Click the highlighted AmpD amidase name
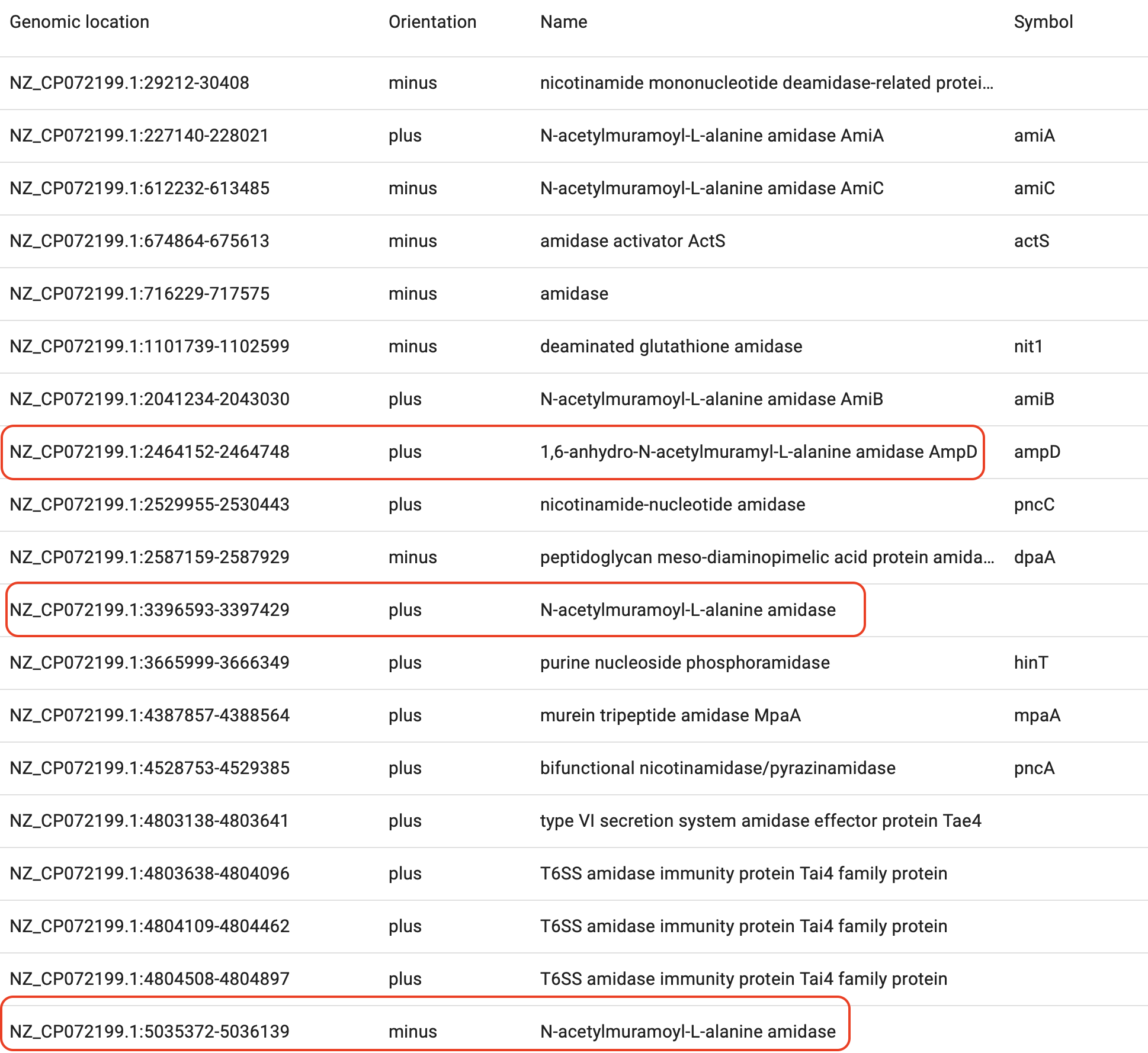 tap(758, 452)
